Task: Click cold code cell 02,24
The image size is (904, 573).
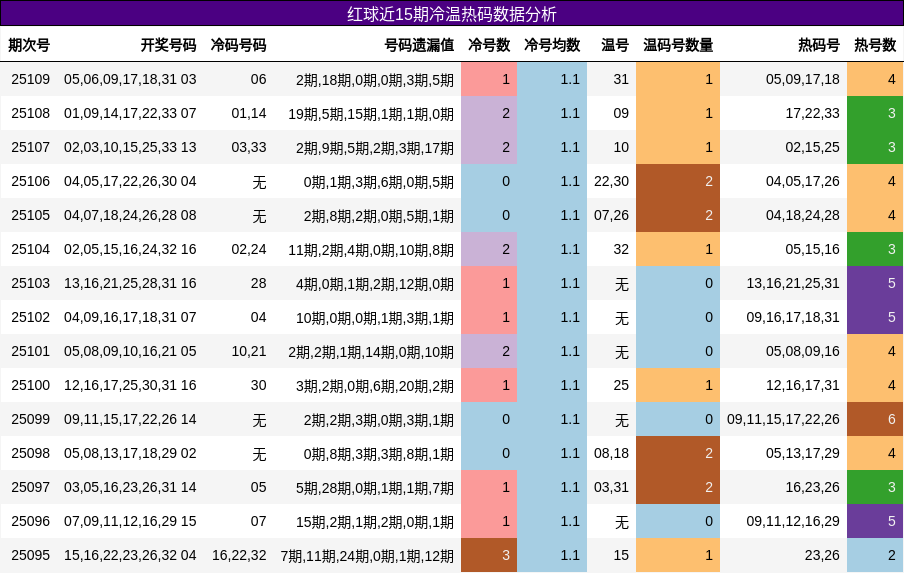Action: click(x=249, y=249)
